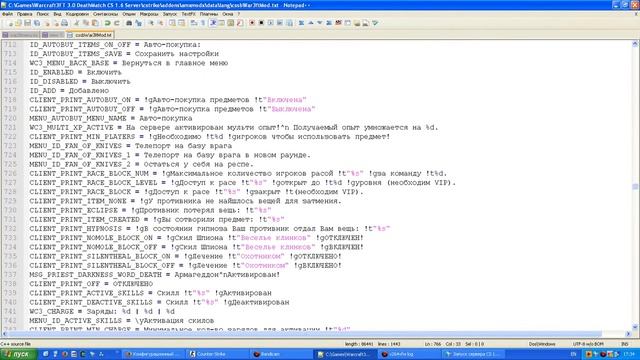Toggle synchronized horizontal scrolling
This screenshot has height=360, width=640.
pyautogui.click(x=182, y=23)
